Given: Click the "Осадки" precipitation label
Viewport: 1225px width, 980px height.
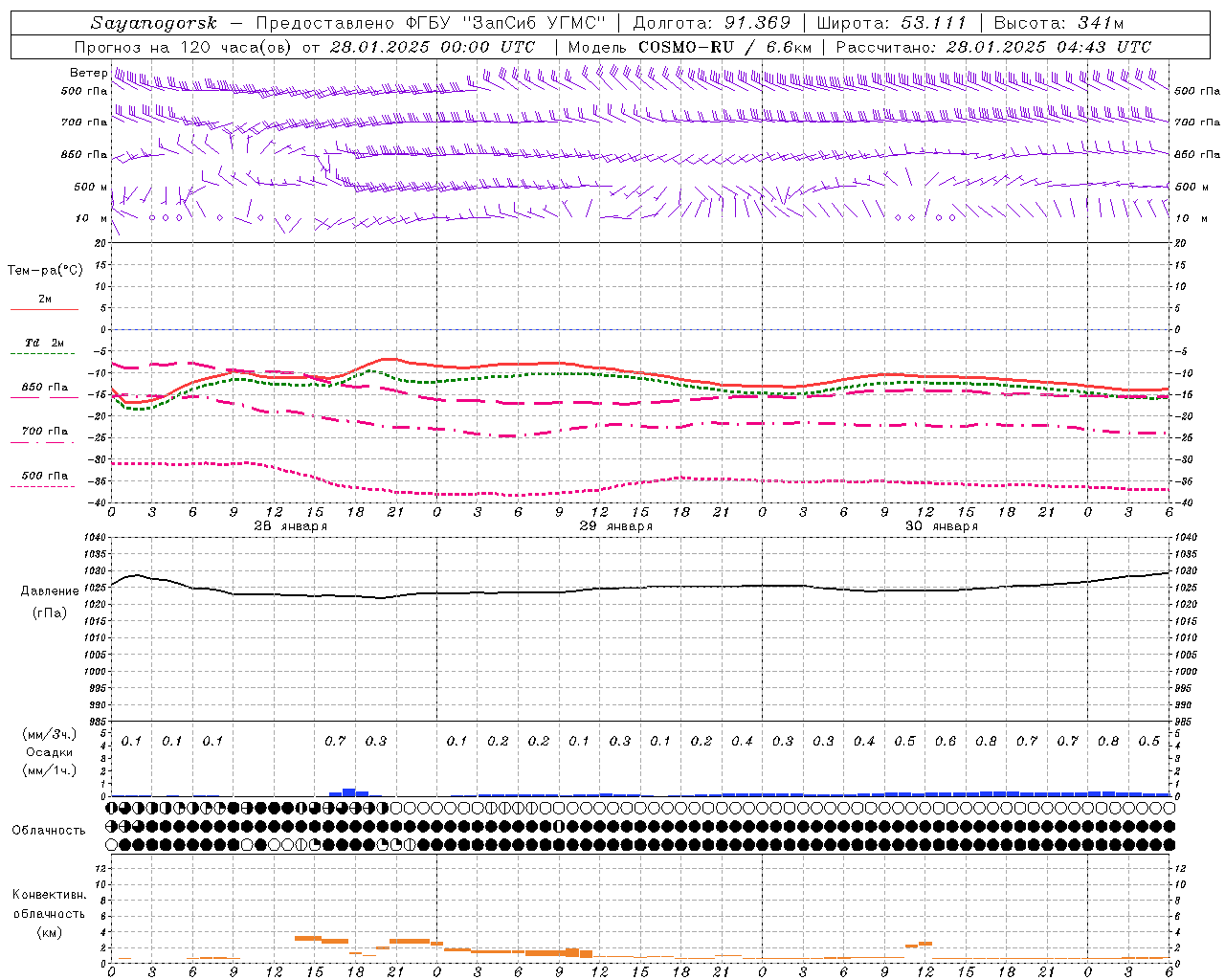Looking at the screenshot, I should tap(50, 752).
